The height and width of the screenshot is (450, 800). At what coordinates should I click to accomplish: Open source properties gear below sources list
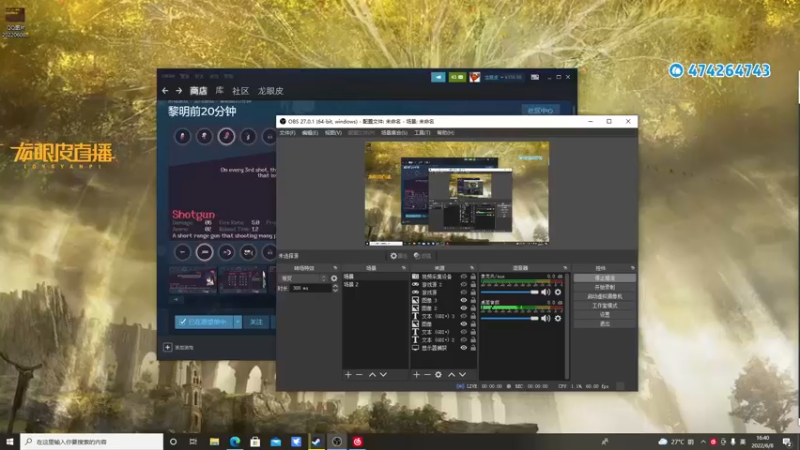[x=438, y=374]
